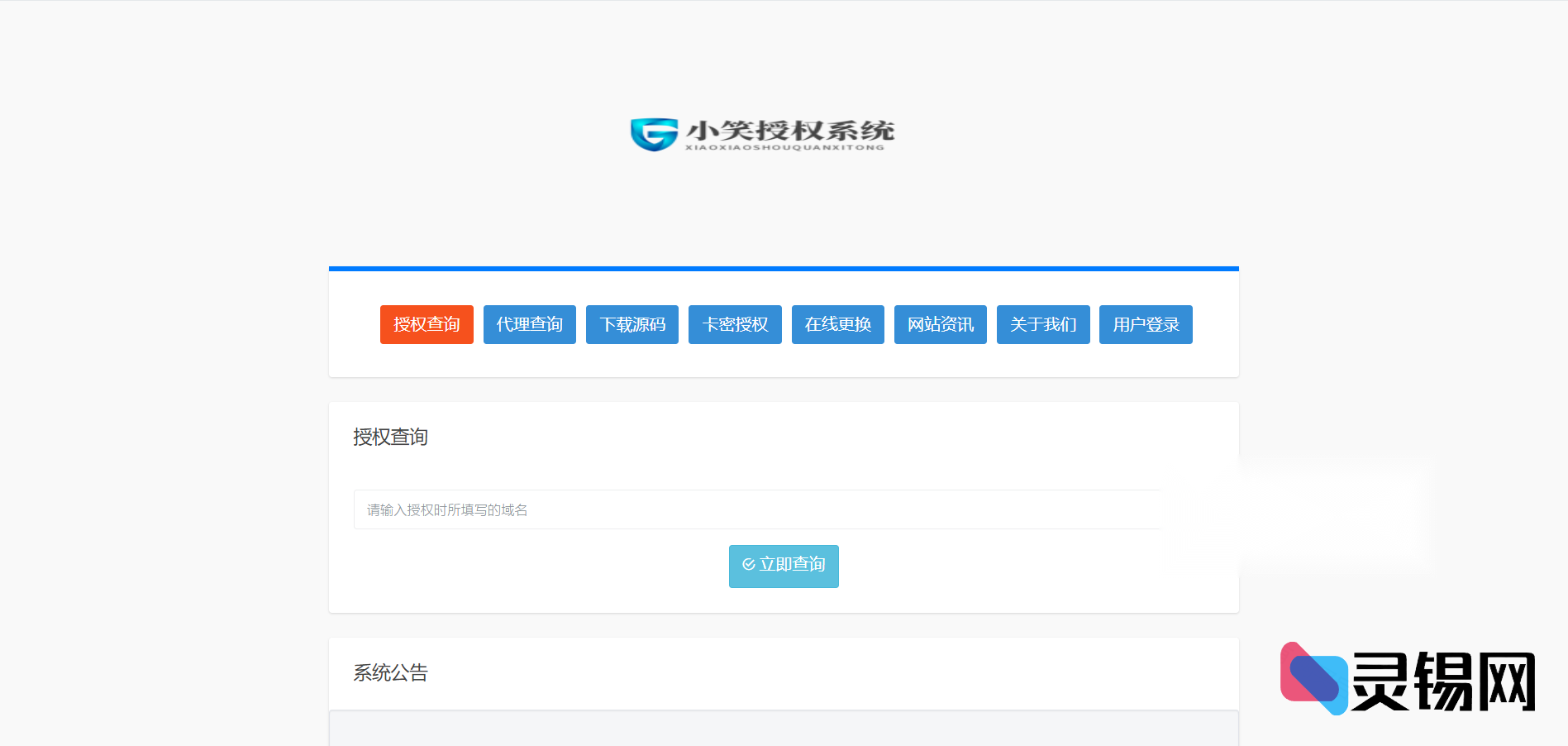The image size is (1568, 746).
Task: Open 下载源码 page
Action: click(x=631, y=324)
